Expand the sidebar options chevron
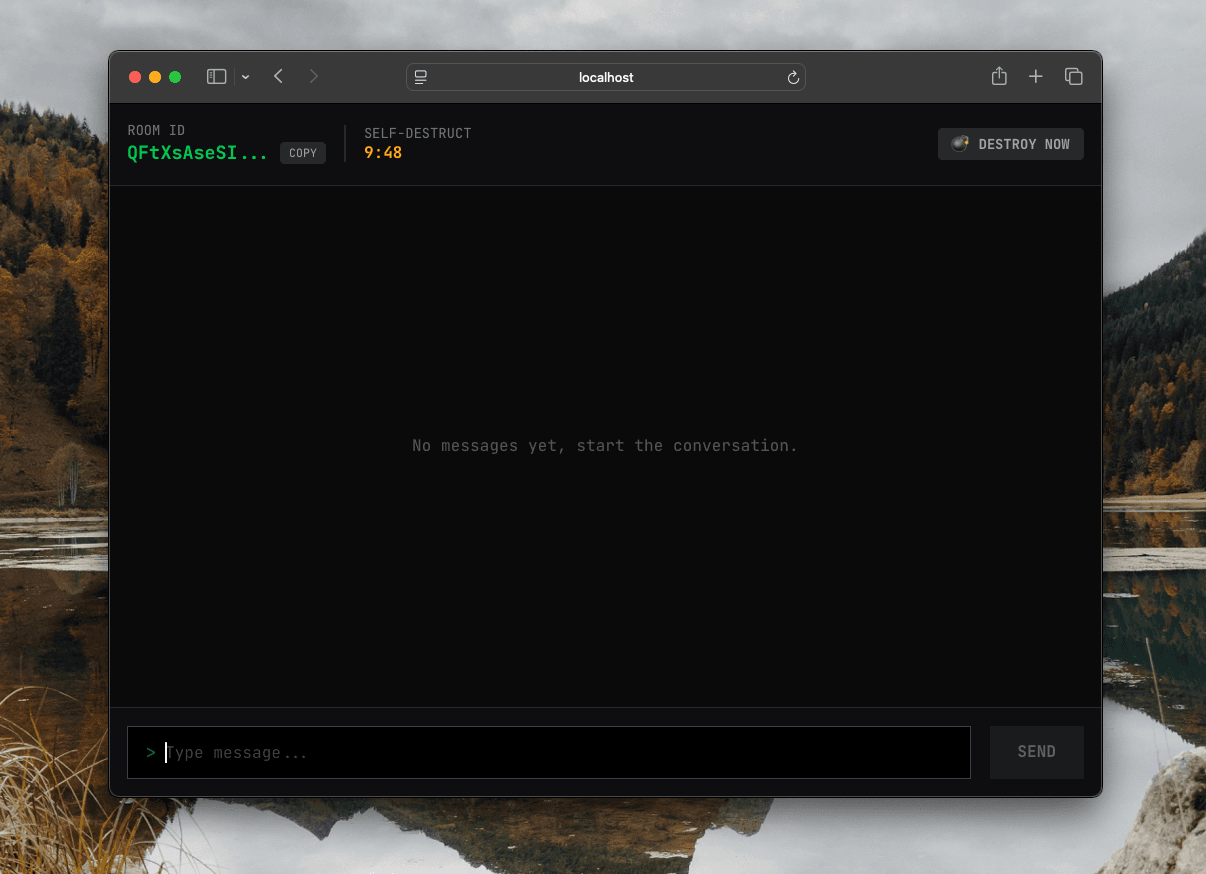Image resolution: width=1206 pixels, height=874 pixels. tap(245, 76)
